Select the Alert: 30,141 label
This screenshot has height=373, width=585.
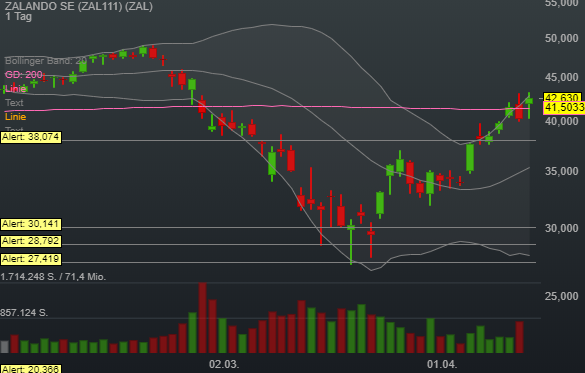[x=31, y=224]
